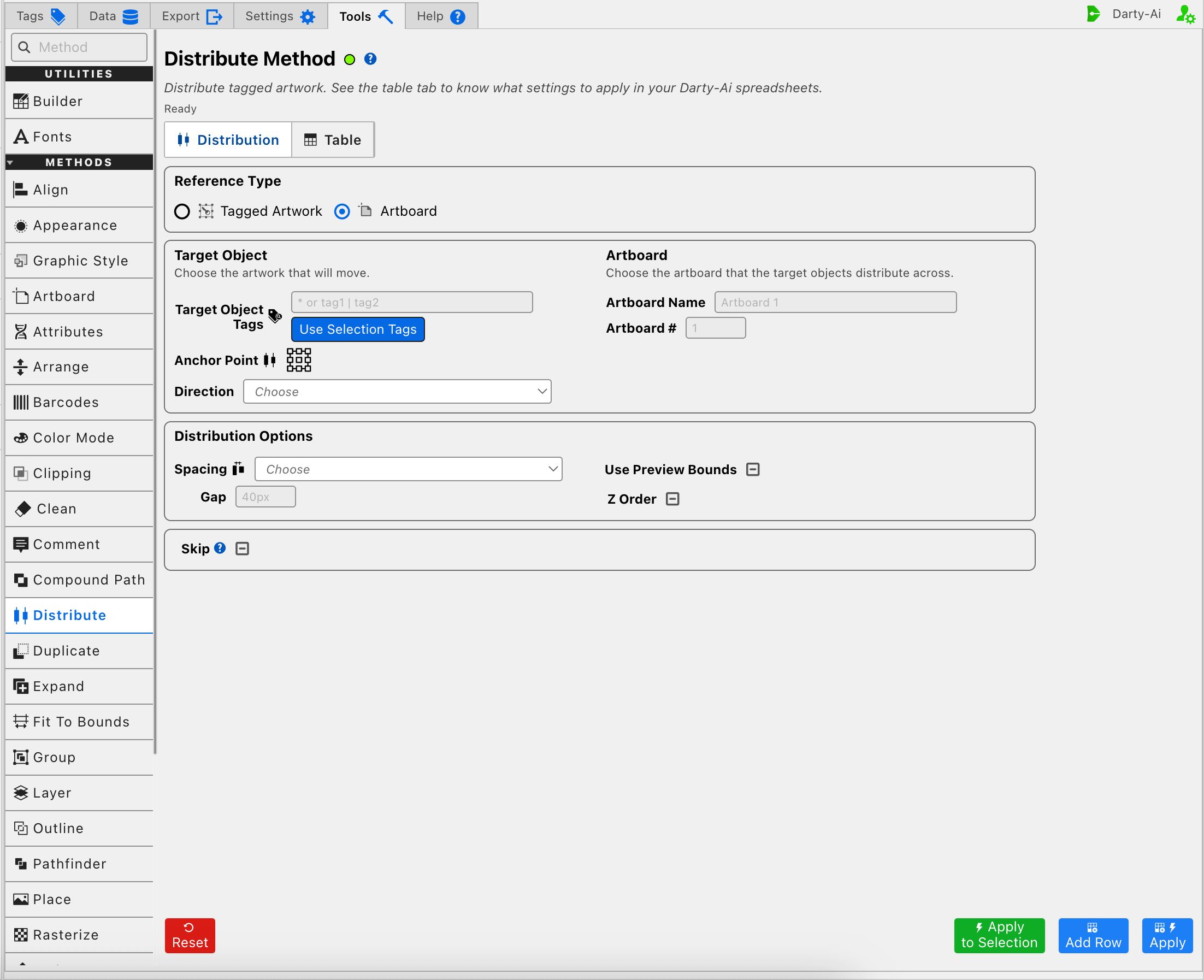
Task: Open the Export tab
Action: pos(192,16)
